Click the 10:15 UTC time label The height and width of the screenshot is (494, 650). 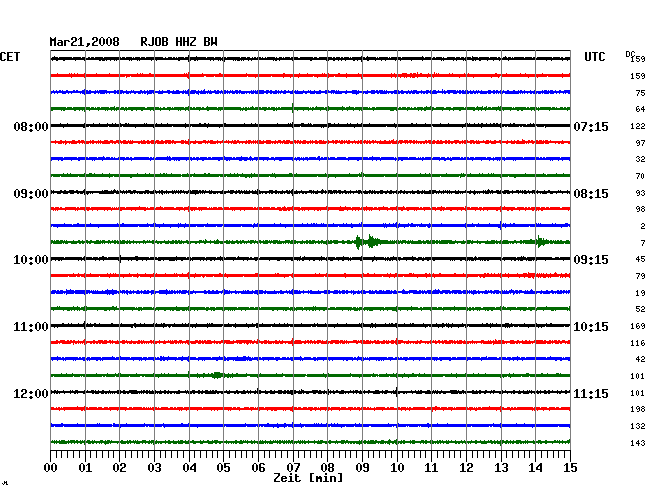[x=591, y=327]
